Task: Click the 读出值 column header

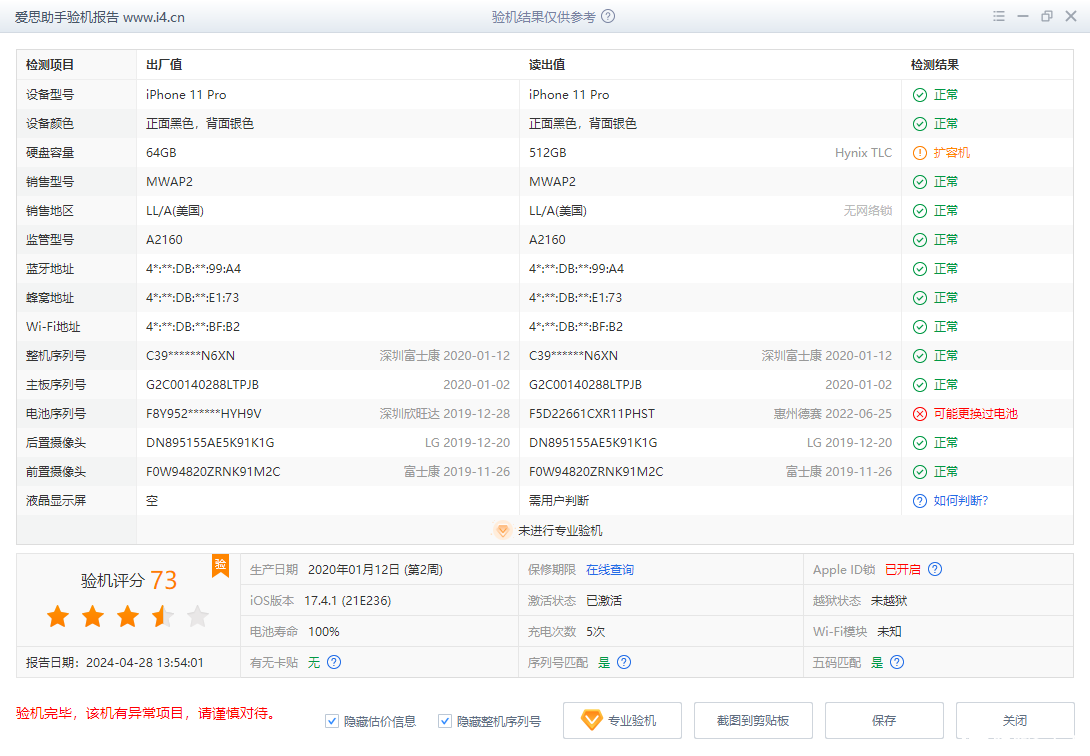Action: tap(547, 65)
